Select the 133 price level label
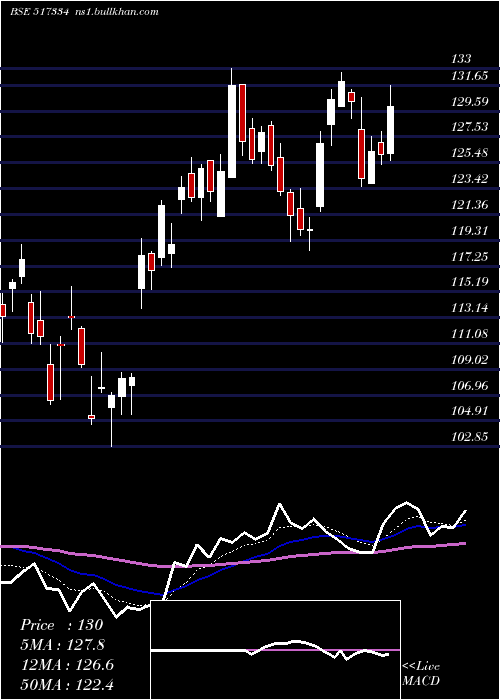 (x=461, y=58)
